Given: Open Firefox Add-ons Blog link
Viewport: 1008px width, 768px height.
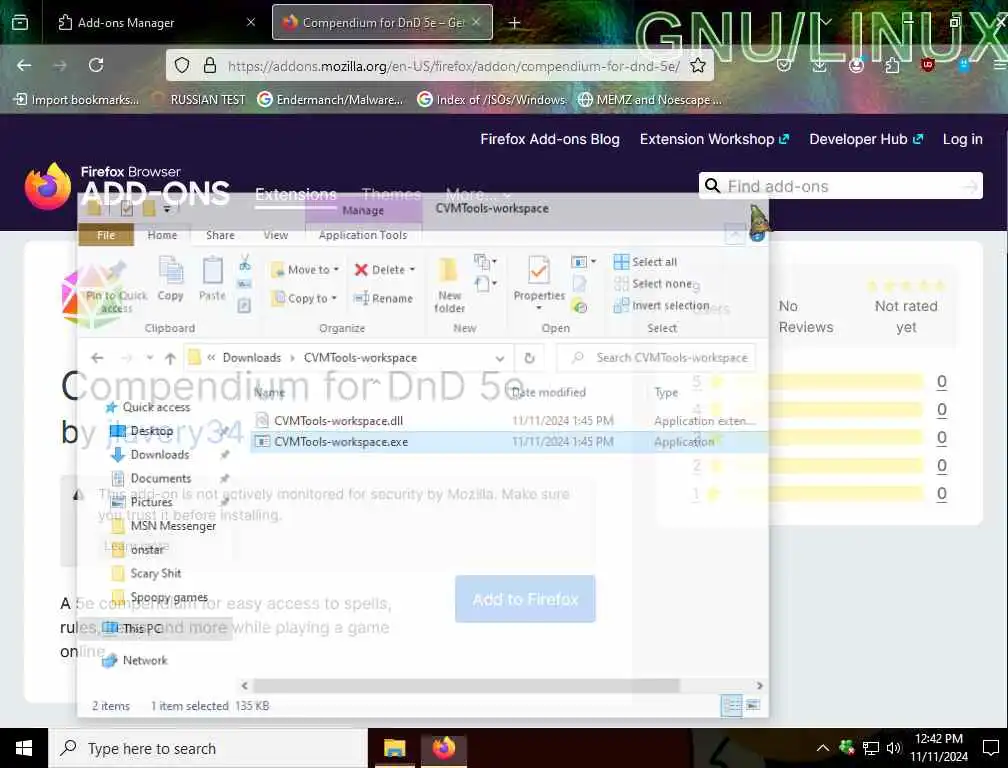Looking at the screenshot, I should [x=550, y=139].
